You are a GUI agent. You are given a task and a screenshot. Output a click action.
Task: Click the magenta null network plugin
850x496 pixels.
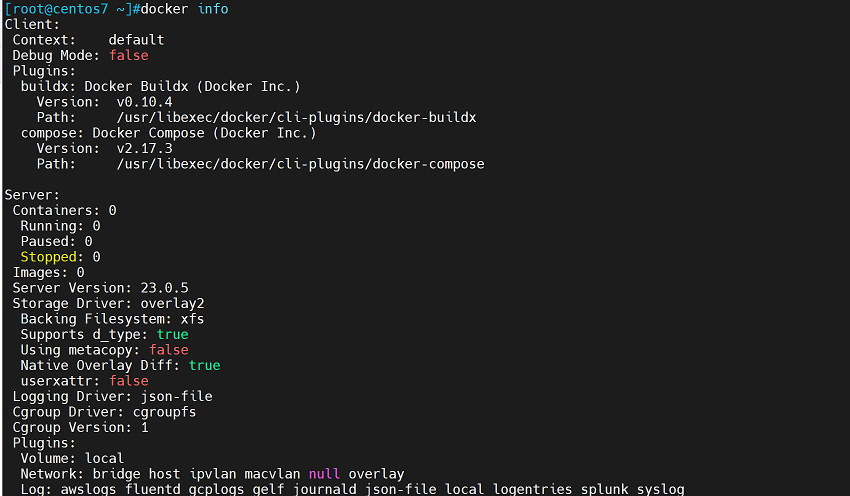[324, 473]
